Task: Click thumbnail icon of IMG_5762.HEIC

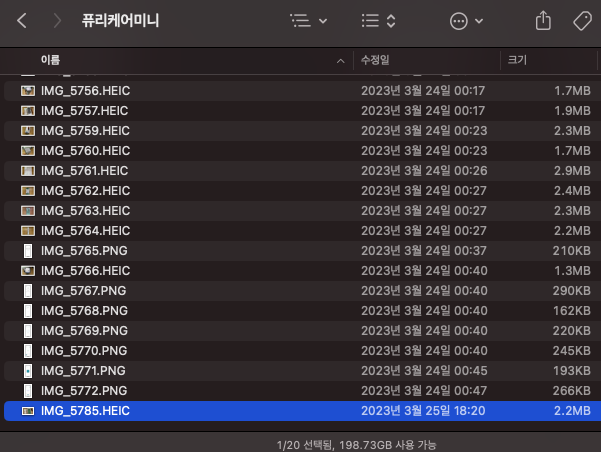Action: click(28, 191)
